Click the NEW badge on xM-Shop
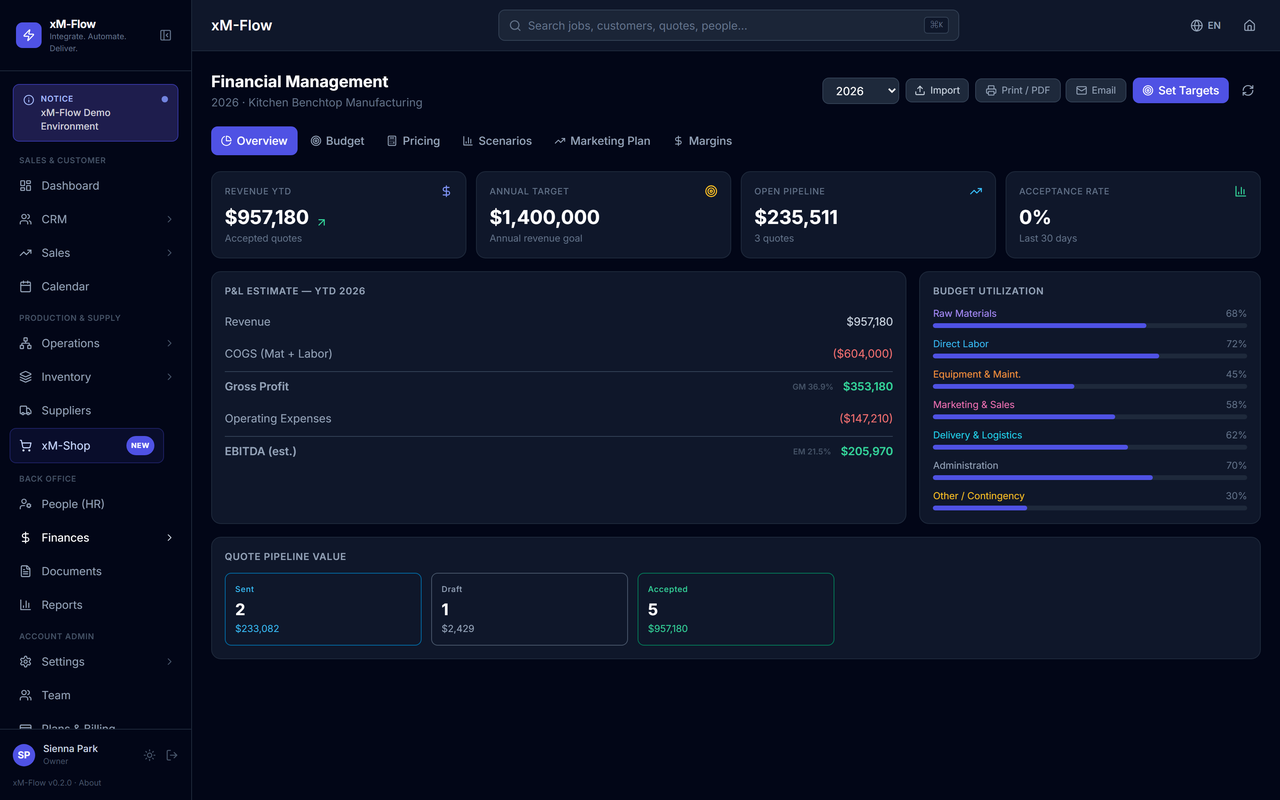 pyautogui.click(x=140, y=446)
